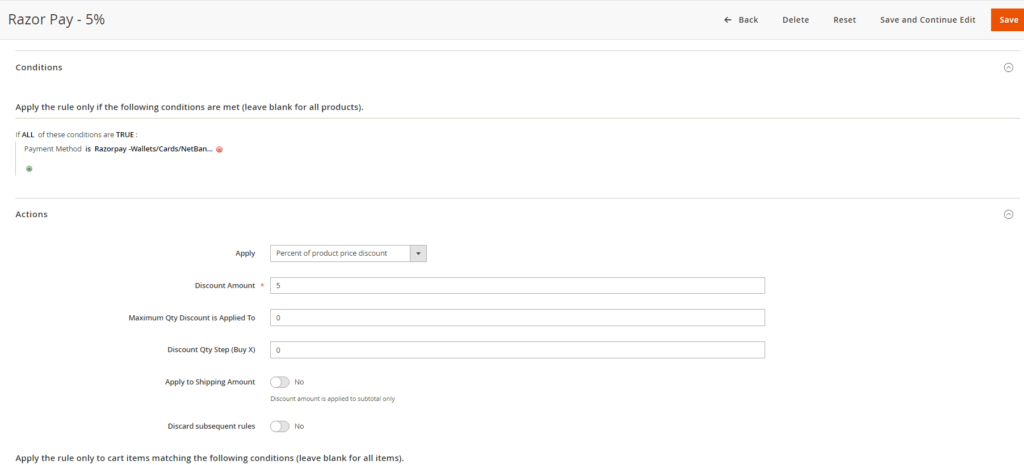Reset the form changes

point(844,20)
